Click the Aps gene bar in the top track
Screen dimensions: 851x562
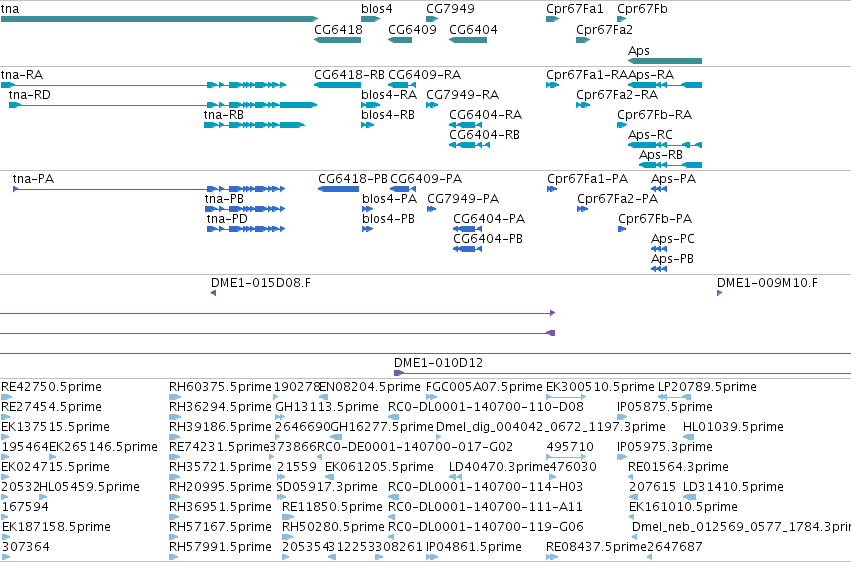pyautogui.click(x=665, y=61)
